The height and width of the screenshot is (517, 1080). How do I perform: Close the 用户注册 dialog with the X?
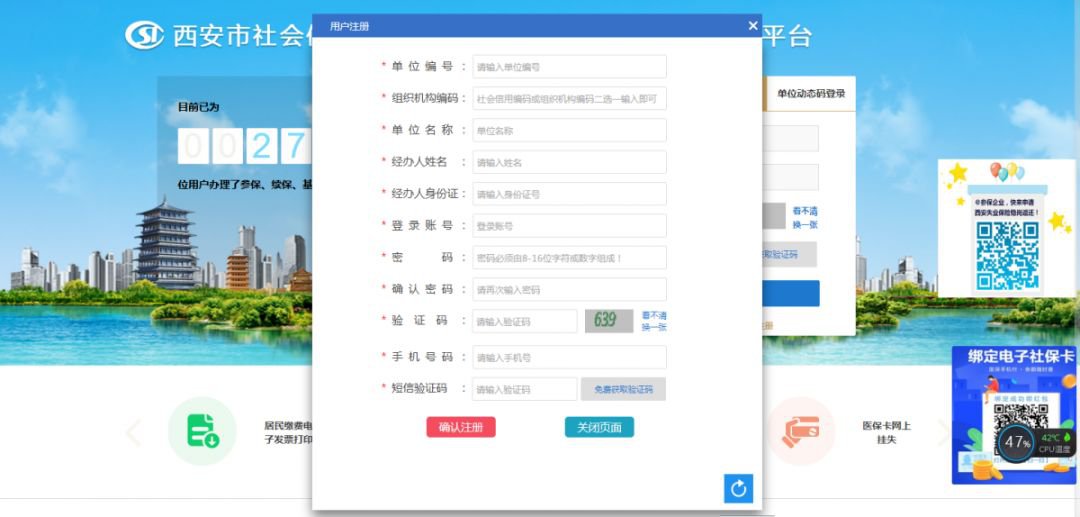[753, 26]
